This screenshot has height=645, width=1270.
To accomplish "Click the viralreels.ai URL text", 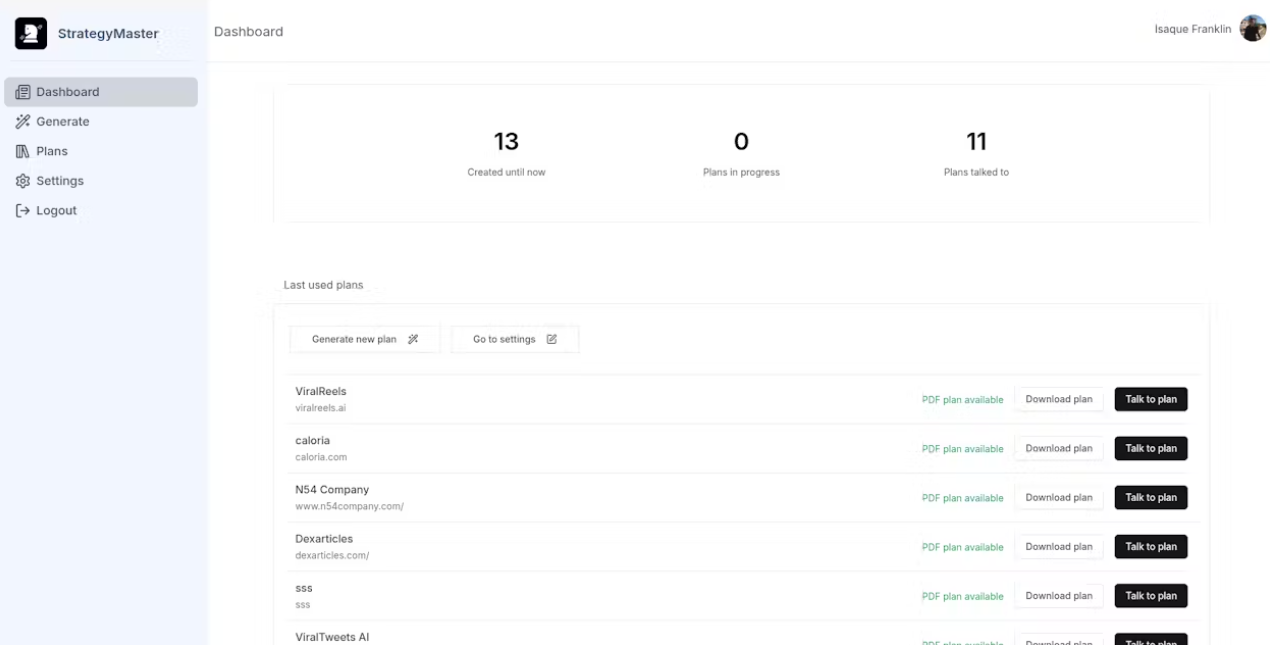I will [321, 408].
